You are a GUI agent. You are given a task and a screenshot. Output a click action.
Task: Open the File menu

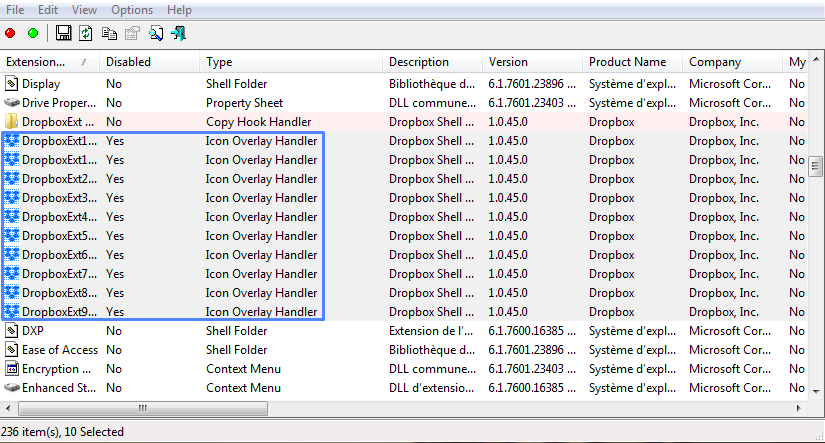click(15, 9)
